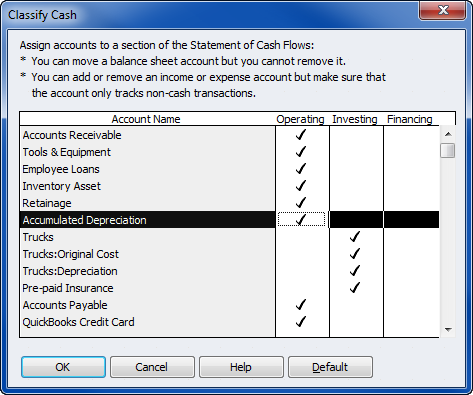Assign Accounts Payable to Financing column

click(x=411, y=305)
